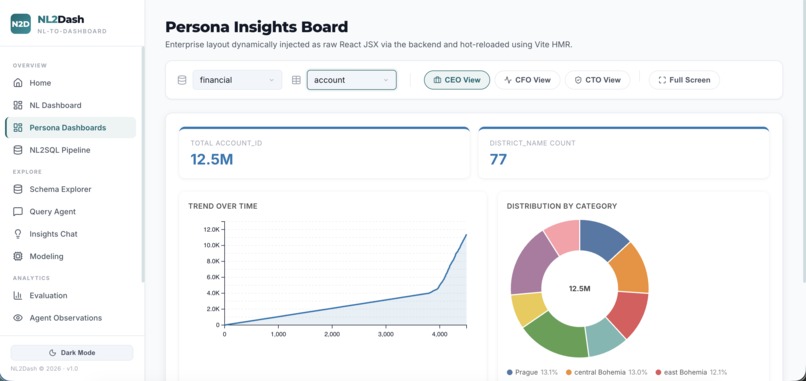
Task: Click the DISTRIBUTION BY CATEGORY chart title
Action: [561, 206]
